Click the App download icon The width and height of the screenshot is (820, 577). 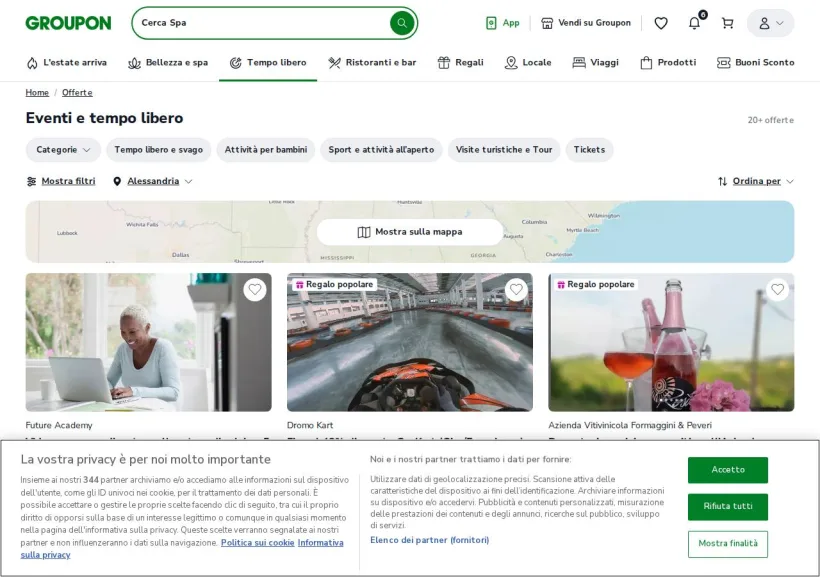click(491, 23)
